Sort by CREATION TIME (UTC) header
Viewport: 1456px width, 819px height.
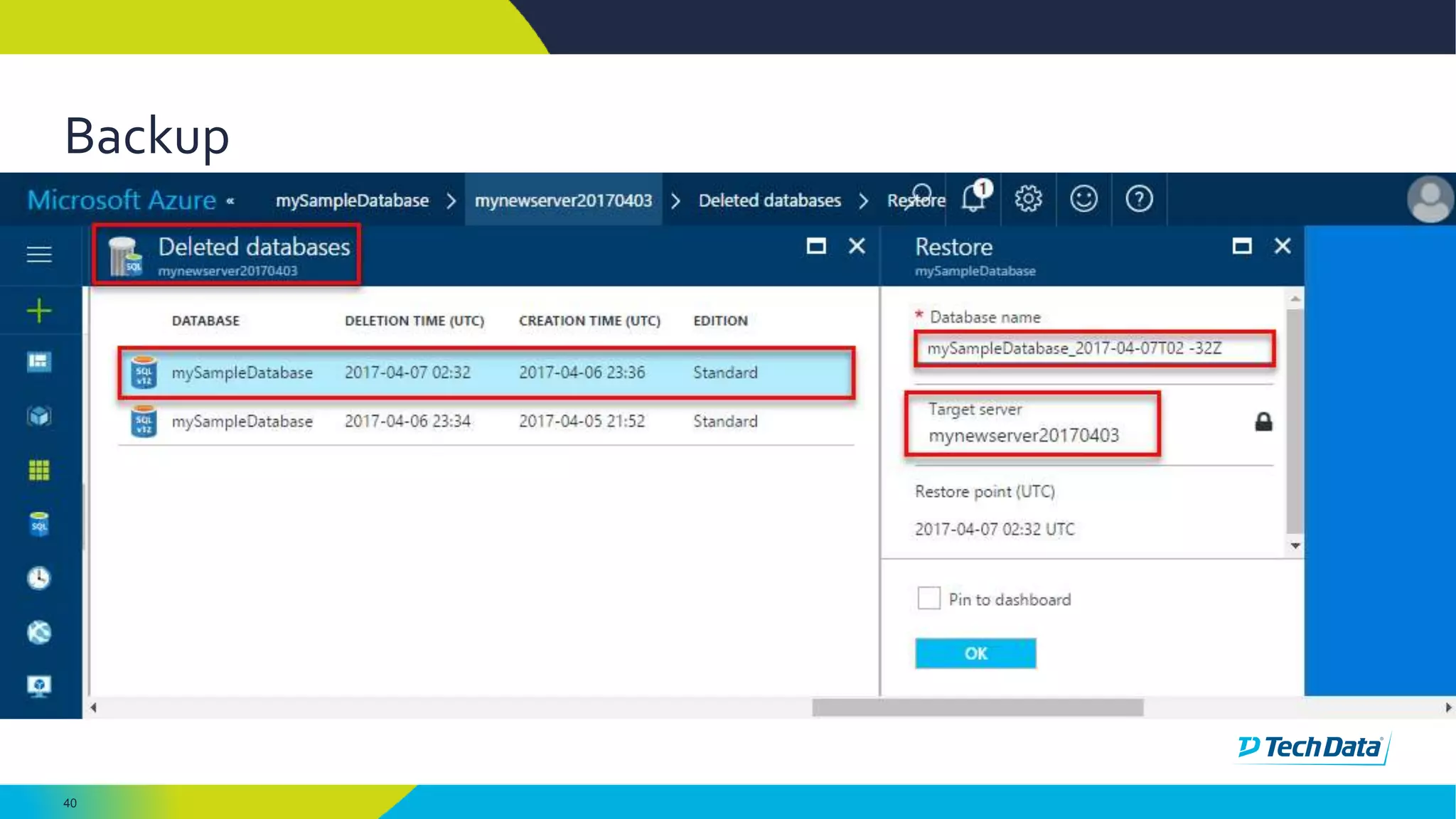(x=589, y=321)
